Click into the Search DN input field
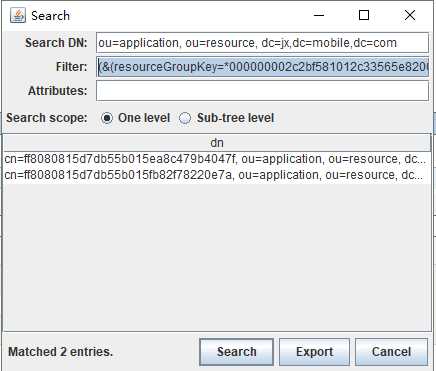 click(x=262, y=43)
